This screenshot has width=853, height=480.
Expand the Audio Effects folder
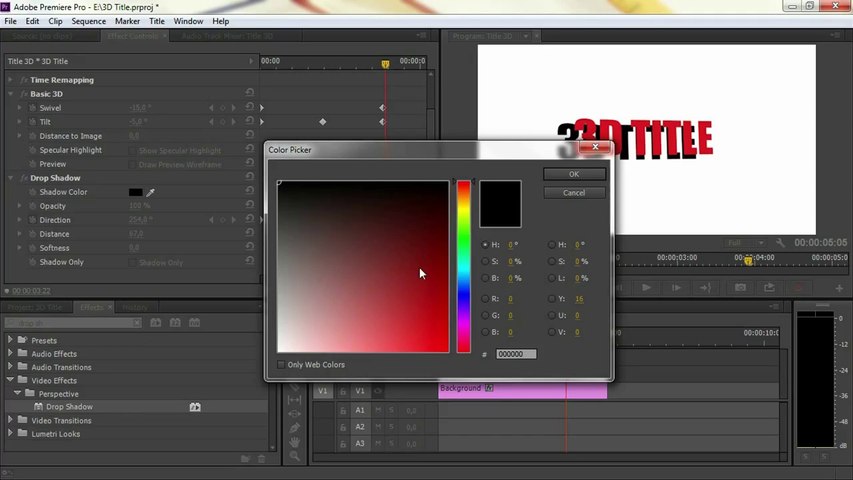(x=10, y=353)
